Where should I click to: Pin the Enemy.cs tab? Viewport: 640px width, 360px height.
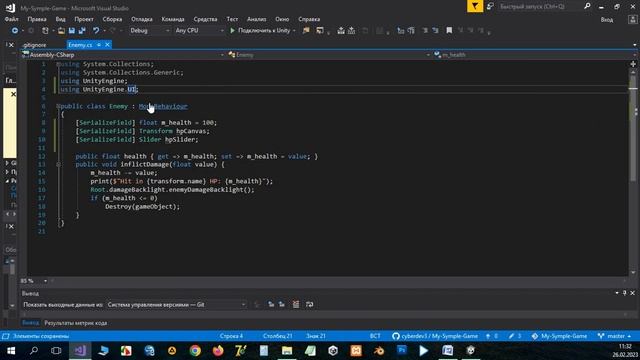coord(99,45)
